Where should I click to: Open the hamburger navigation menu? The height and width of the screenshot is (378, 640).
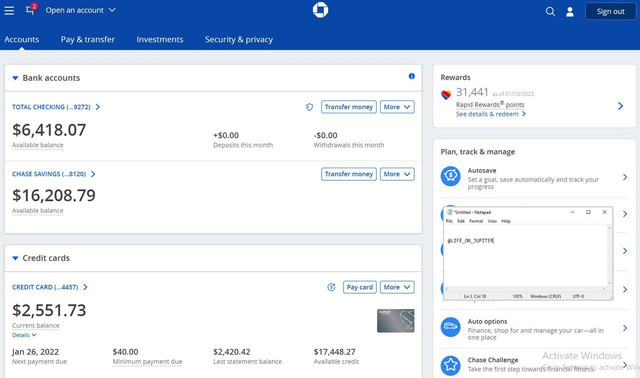click(9, 11)
